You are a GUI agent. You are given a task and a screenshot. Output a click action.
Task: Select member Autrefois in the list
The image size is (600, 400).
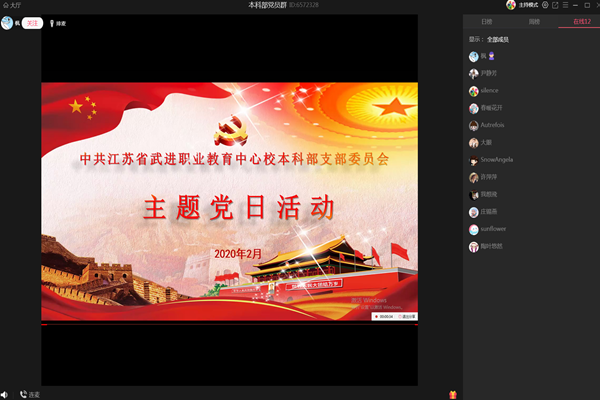tap(532, 125)
